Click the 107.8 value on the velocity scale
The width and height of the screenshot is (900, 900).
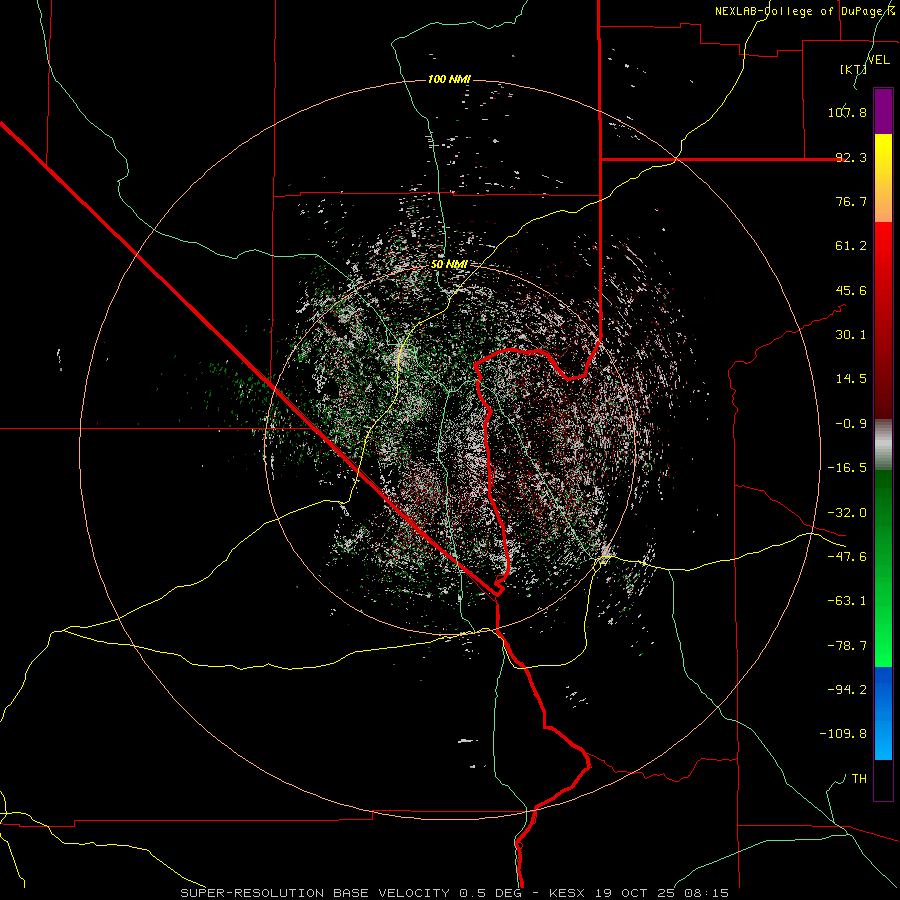pyautogui.click(x=847, y=112)
